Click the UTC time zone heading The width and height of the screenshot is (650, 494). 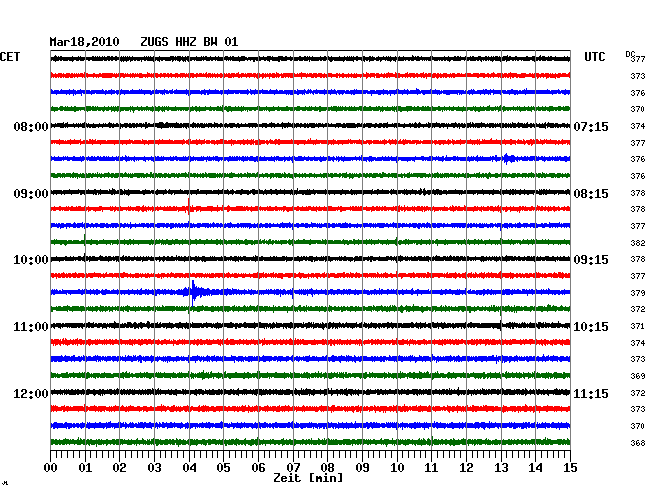594,57
